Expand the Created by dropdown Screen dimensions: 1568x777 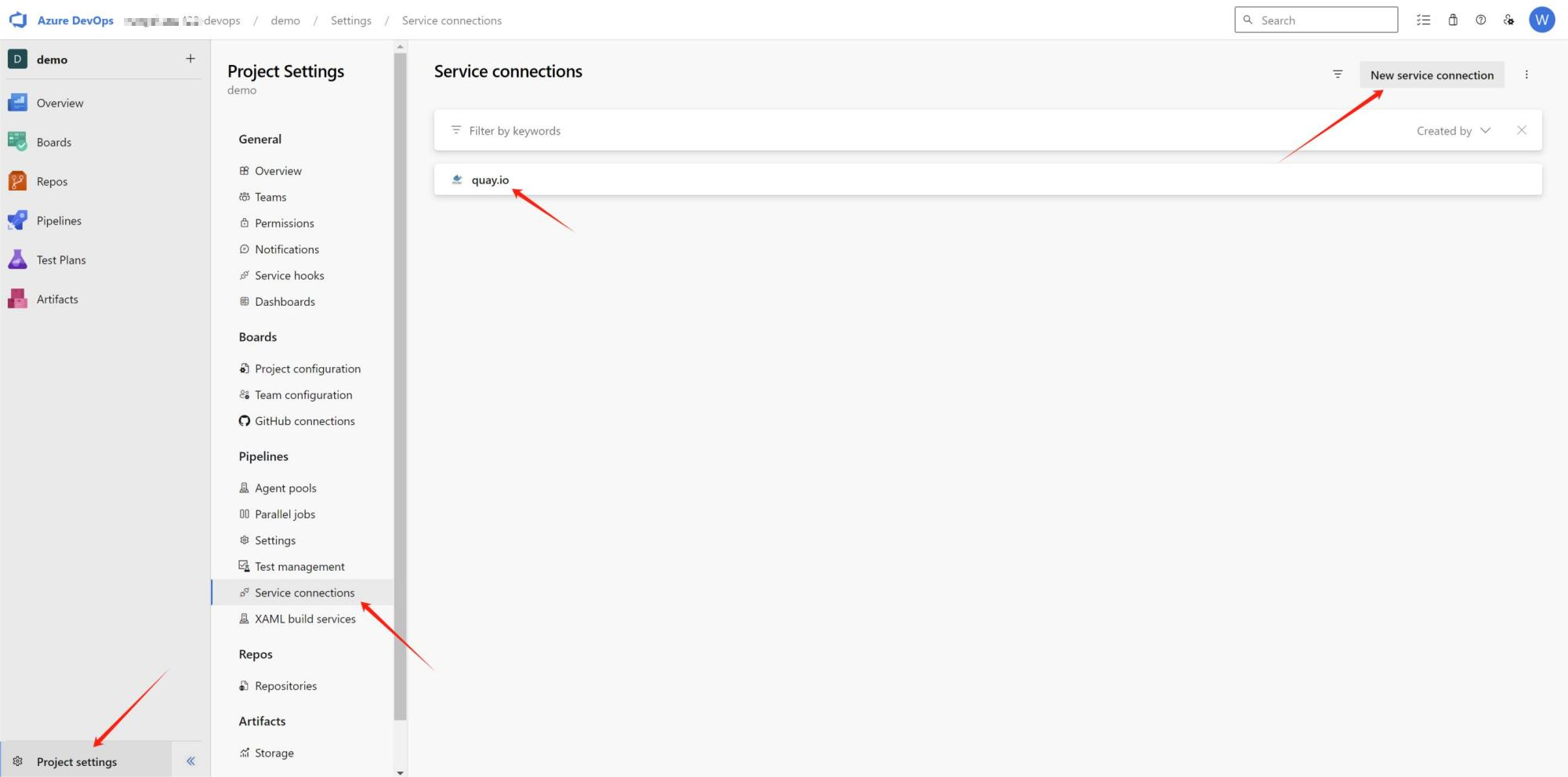1453,131
